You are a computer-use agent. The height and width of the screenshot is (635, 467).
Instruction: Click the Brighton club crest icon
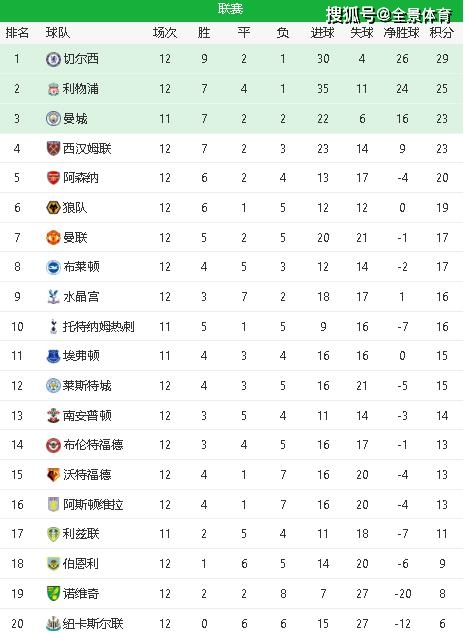click(53, 267)
